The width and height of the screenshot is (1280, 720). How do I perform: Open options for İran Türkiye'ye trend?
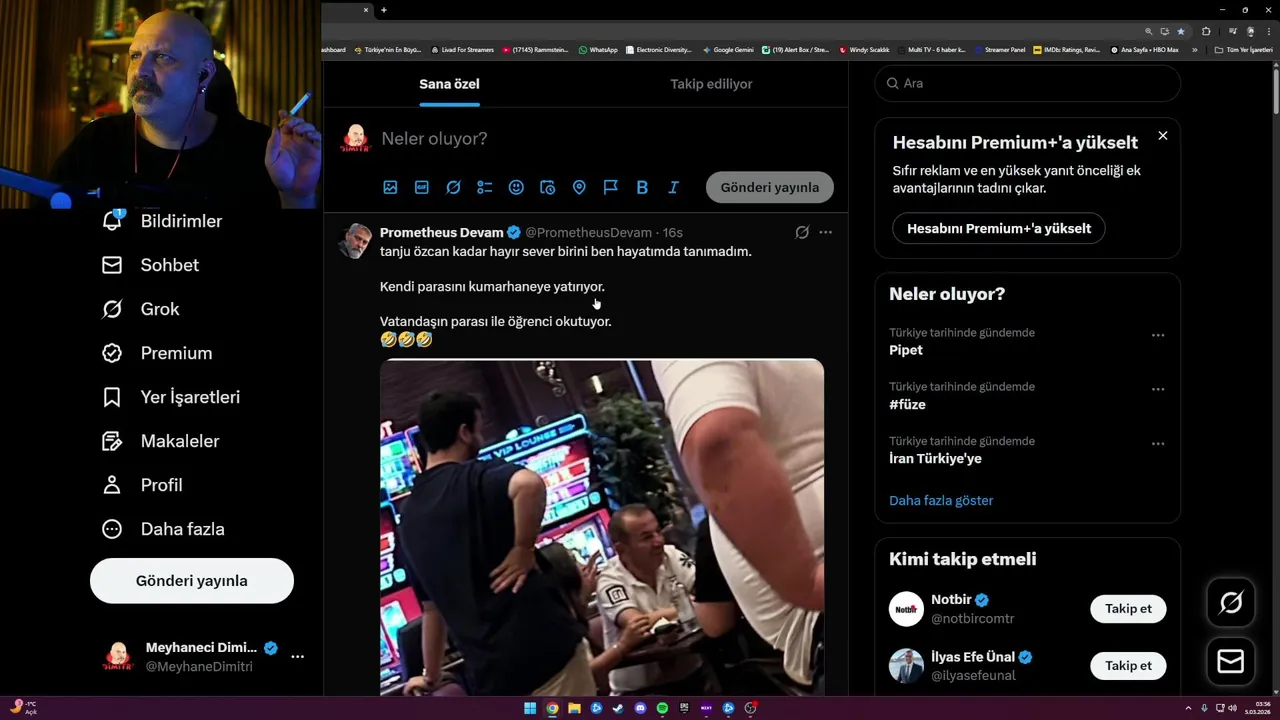point(1158,443)
